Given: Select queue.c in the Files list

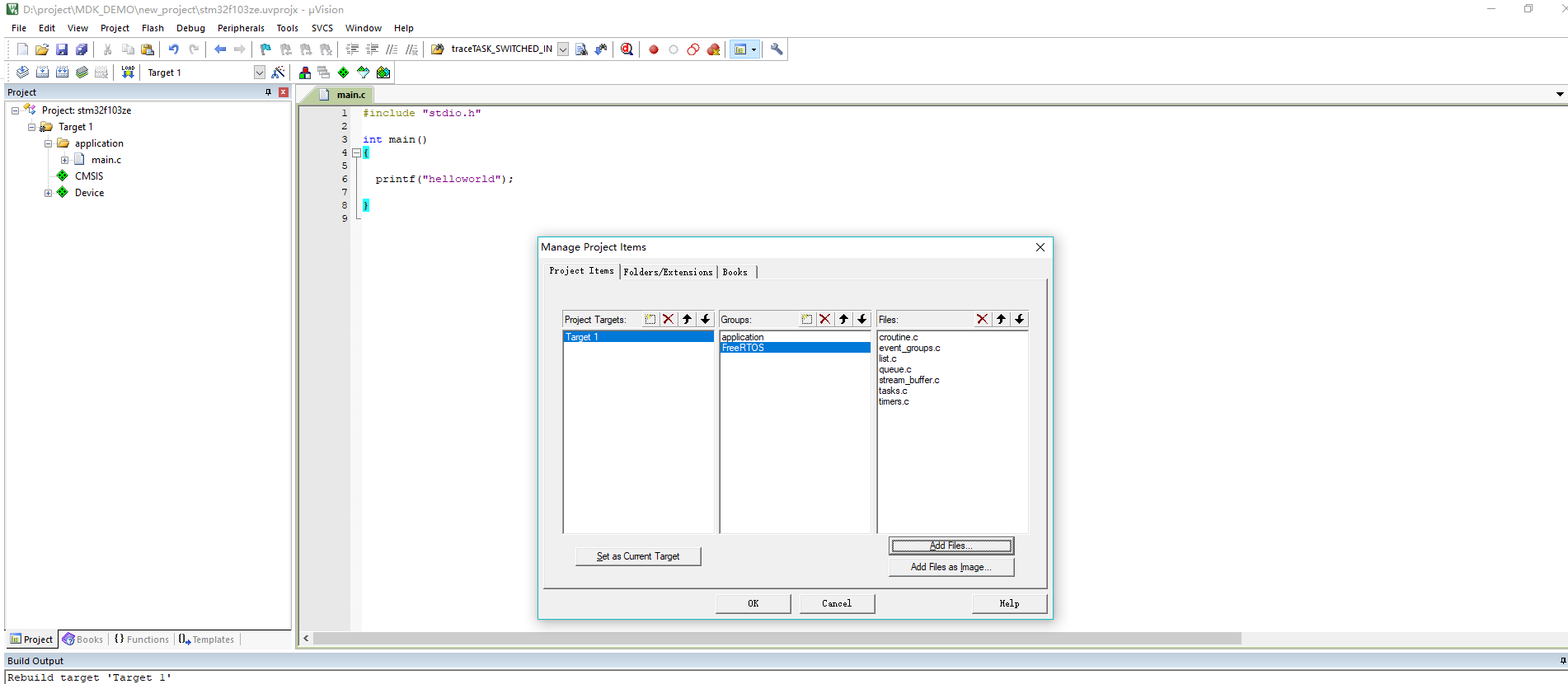Looking at the screenshot, I should pyautogui.click(x=895, y=369).
